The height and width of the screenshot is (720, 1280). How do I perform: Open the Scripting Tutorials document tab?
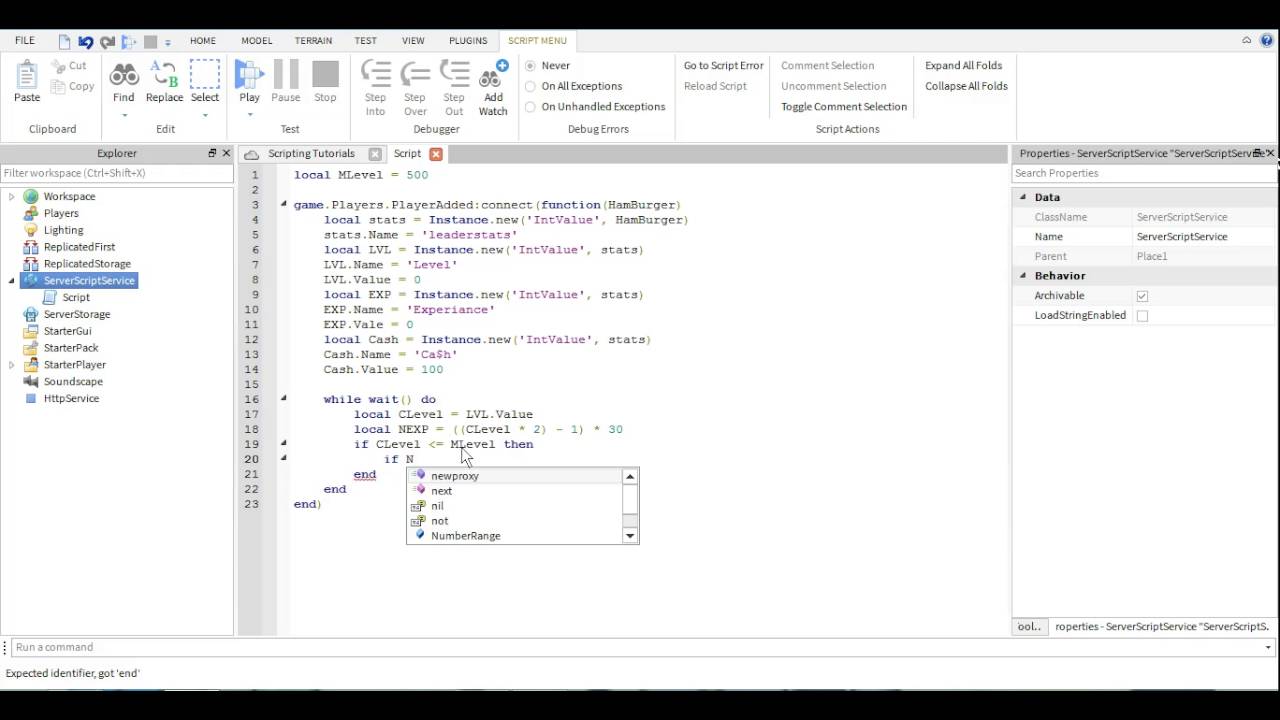[x=311, y=154]
